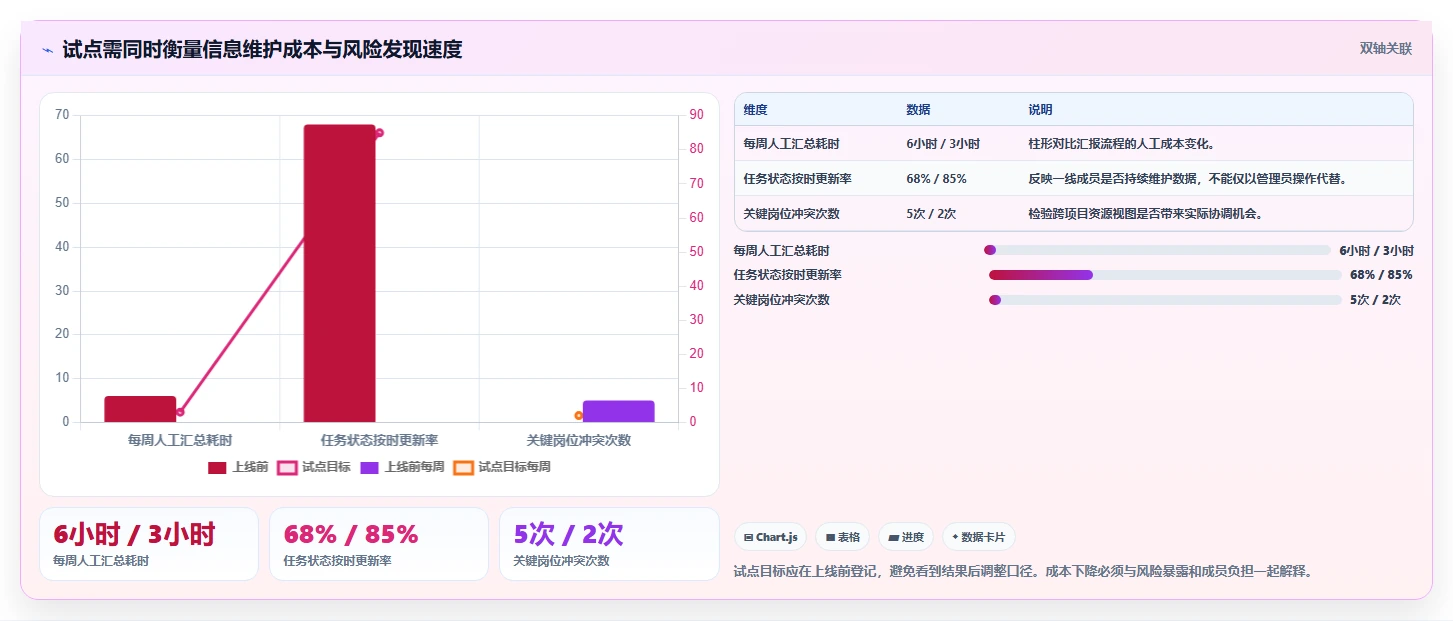Click the table cell 6小时 / 3小时
1453x621 pixels.
click(x=943, y=144)
